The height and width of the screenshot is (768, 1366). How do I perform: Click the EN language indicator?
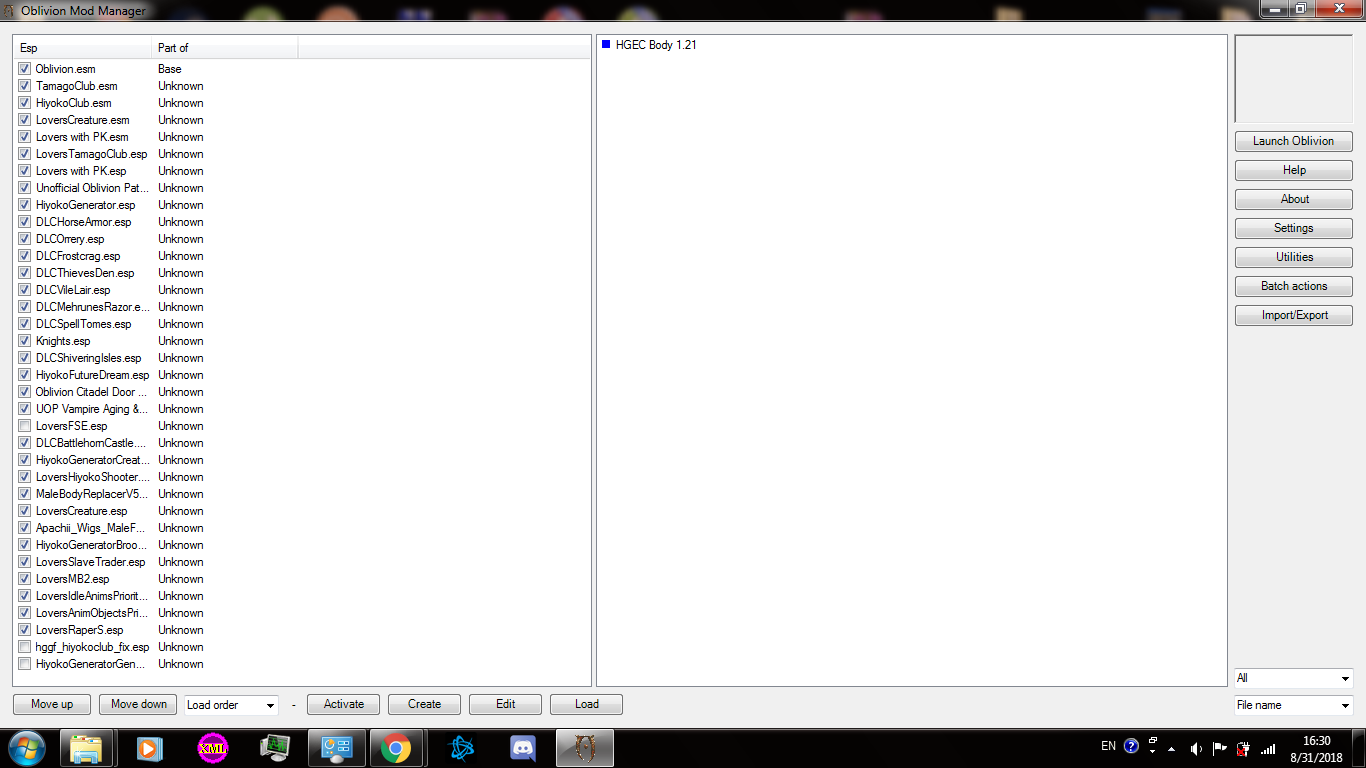click(x=1108, y=746)
